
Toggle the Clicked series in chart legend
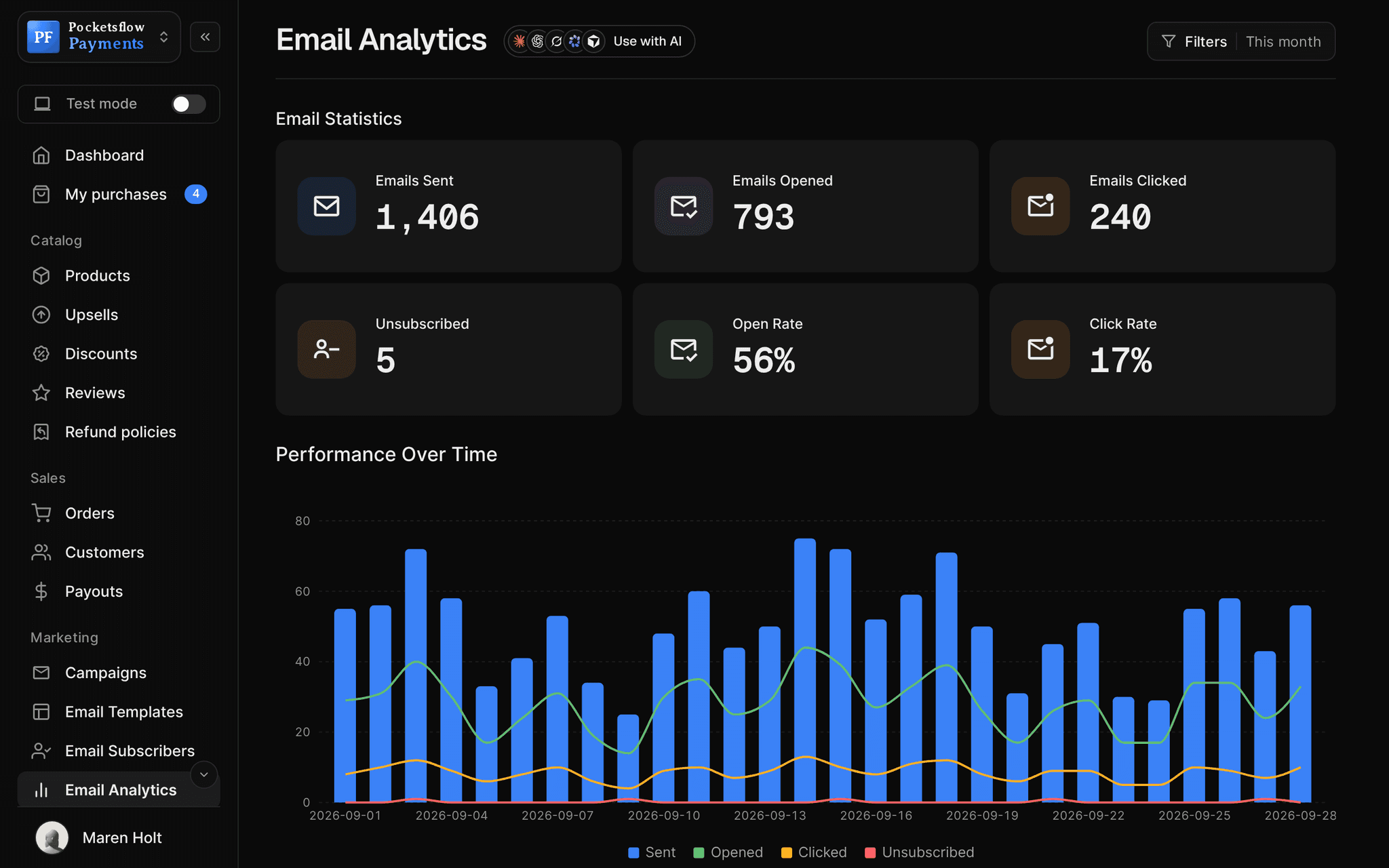(814, 852)
